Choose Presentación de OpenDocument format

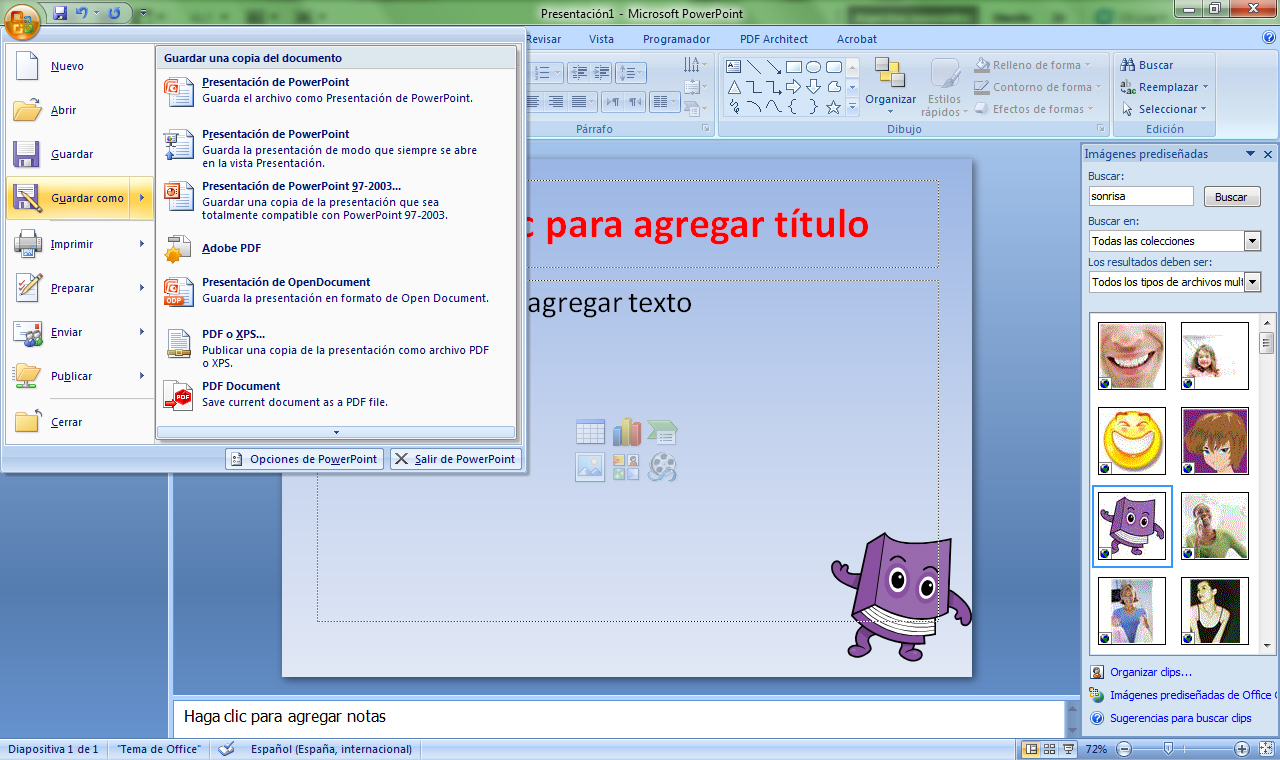tap(286, 282)
